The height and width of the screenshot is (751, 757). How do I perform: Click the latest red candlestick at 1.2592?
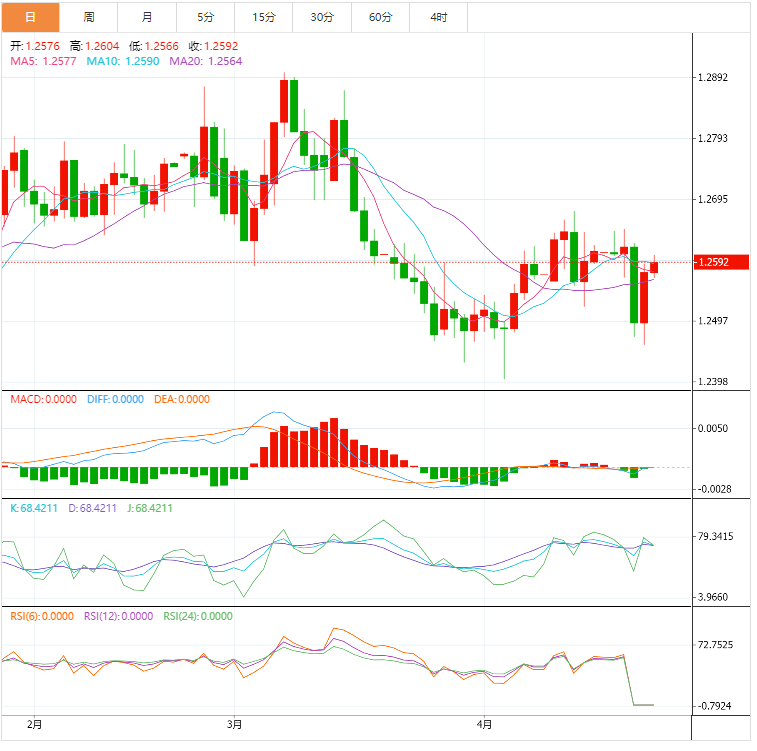click(x=654, y=267)
